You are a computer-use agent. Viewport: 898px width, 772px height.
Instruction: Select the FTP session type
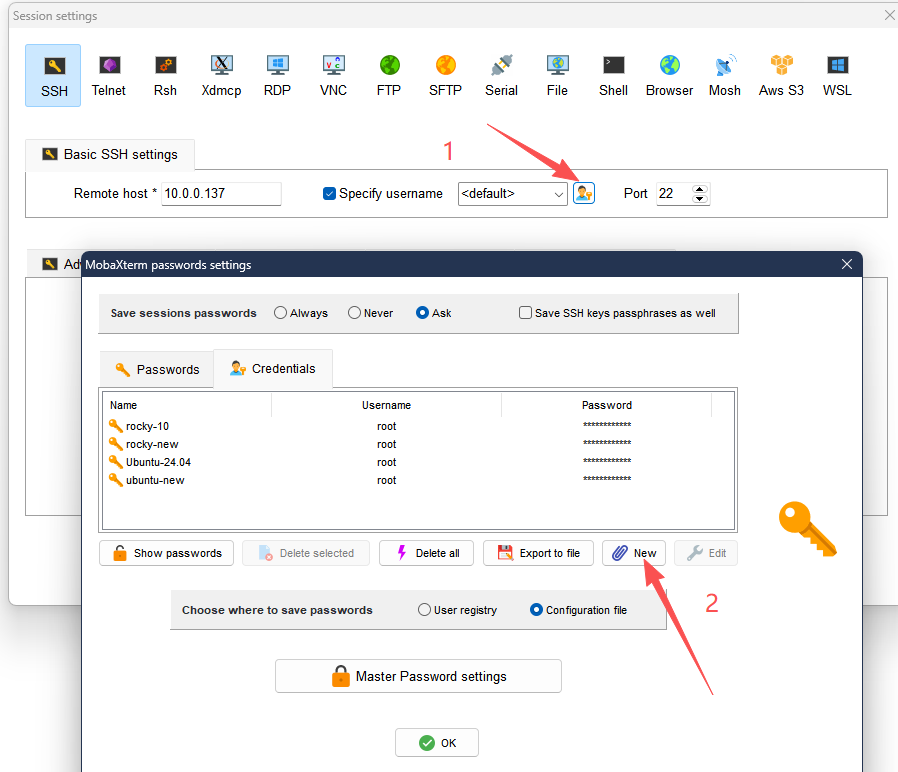389,76
